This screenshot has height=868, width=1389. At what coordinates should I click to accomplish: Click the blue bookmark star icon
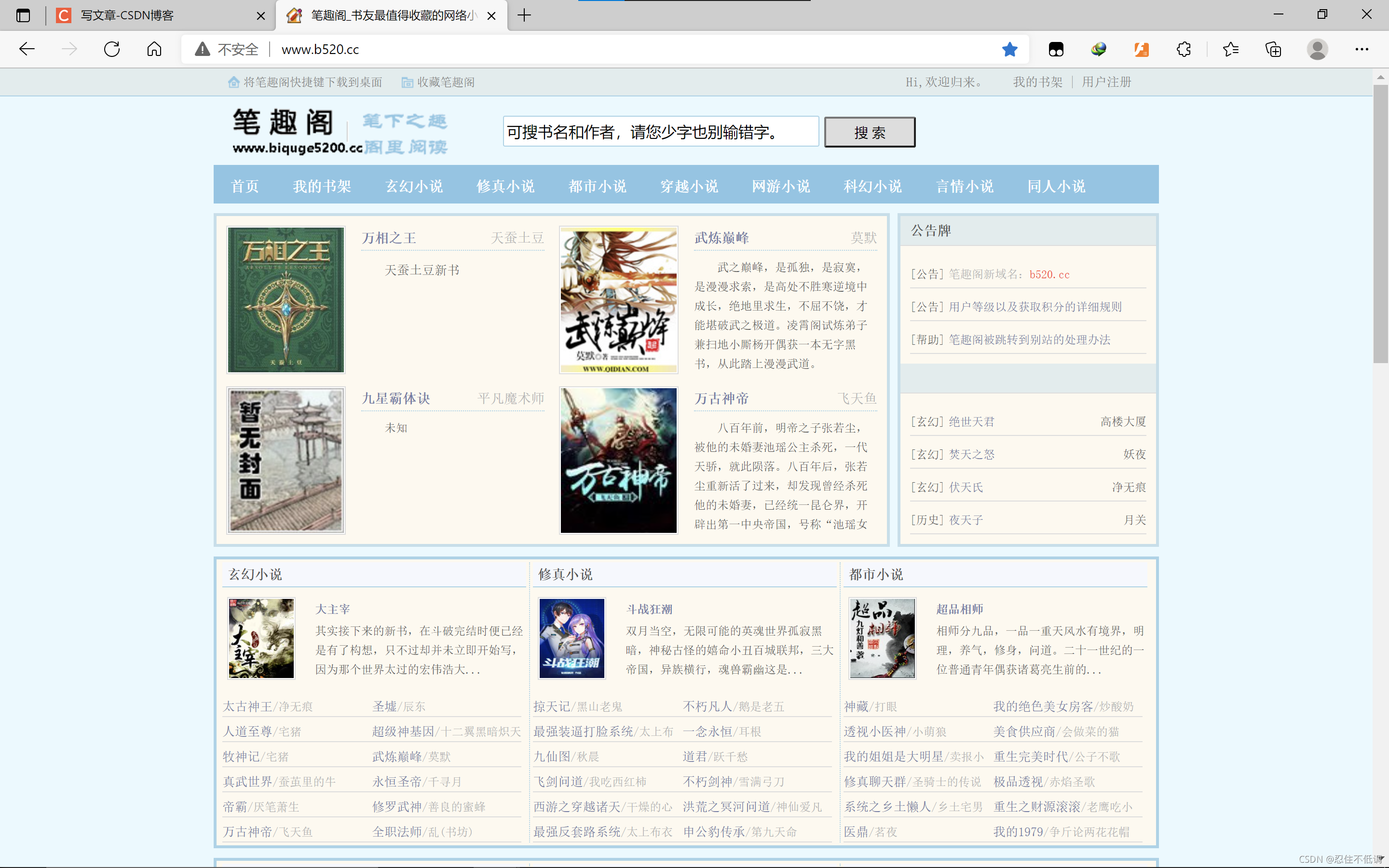tap(1009, 49)
